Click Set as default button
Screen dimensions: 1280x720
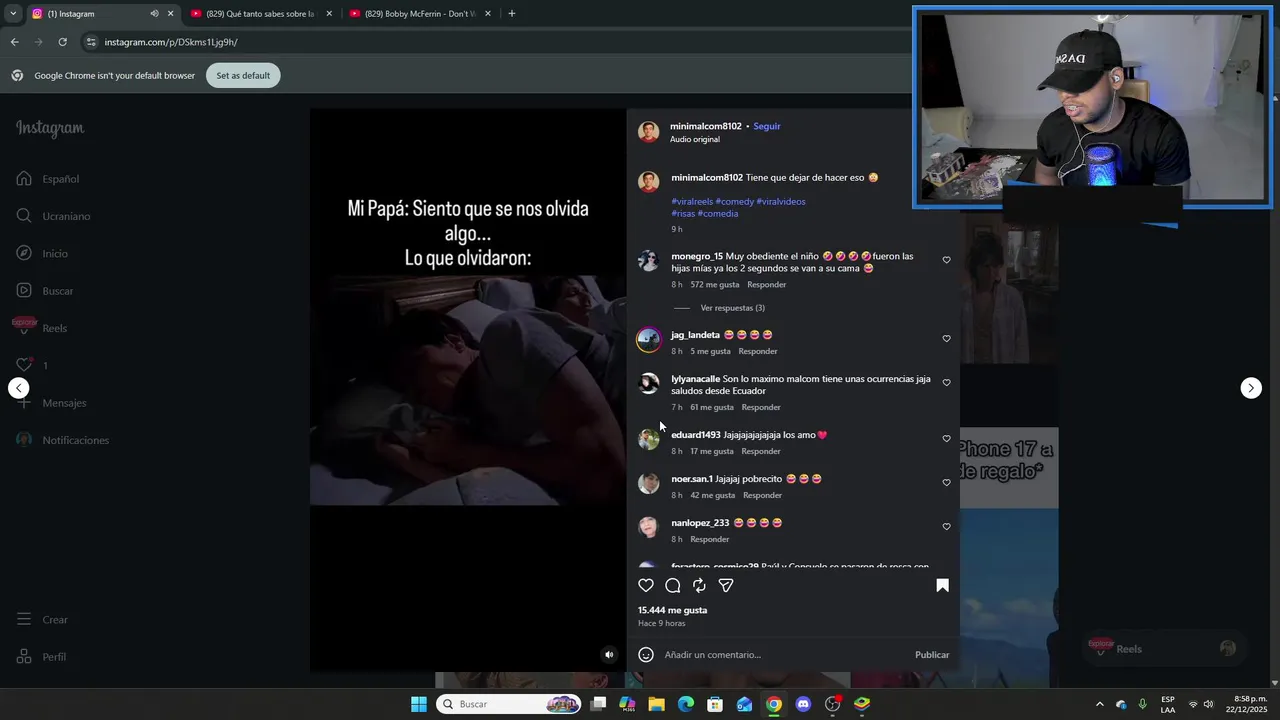243,76
